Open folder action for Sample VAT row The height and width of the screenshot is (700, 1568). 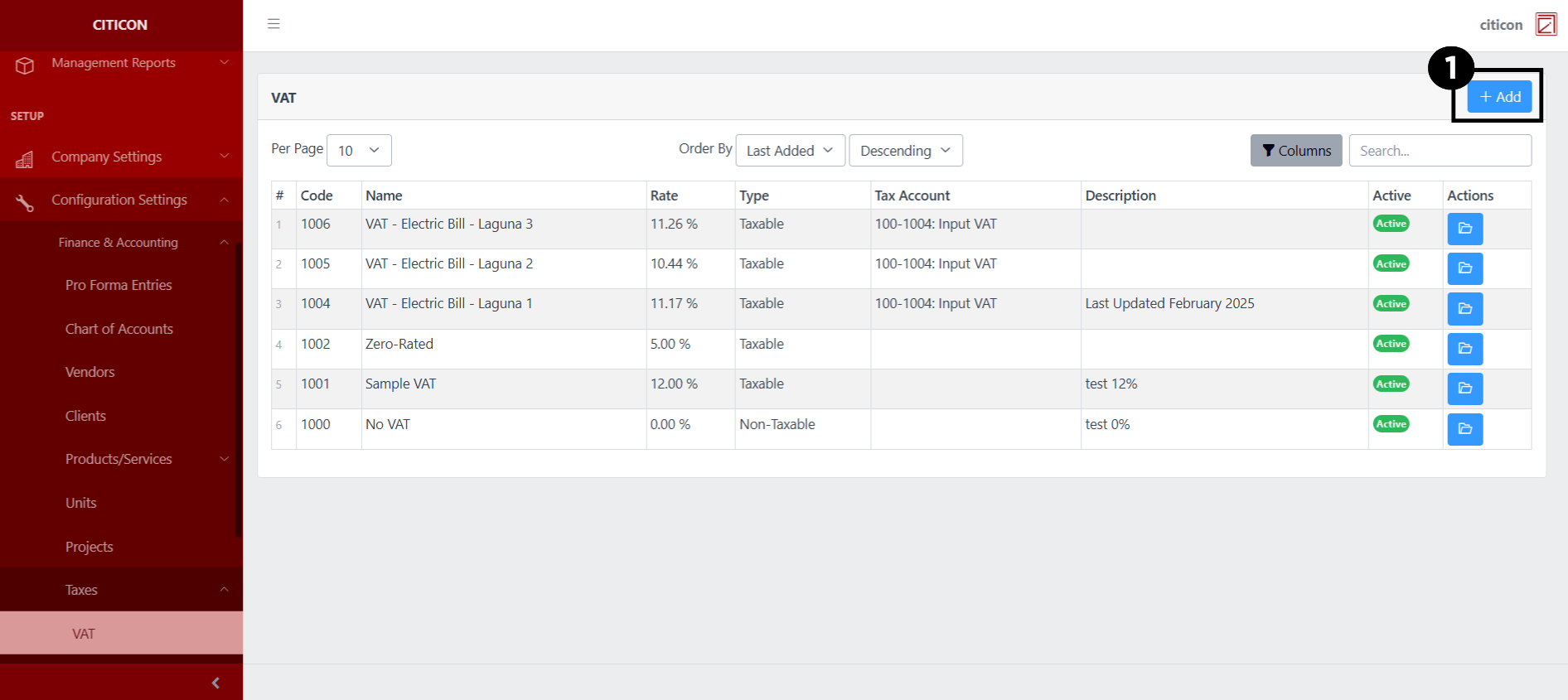(1464, 389)
